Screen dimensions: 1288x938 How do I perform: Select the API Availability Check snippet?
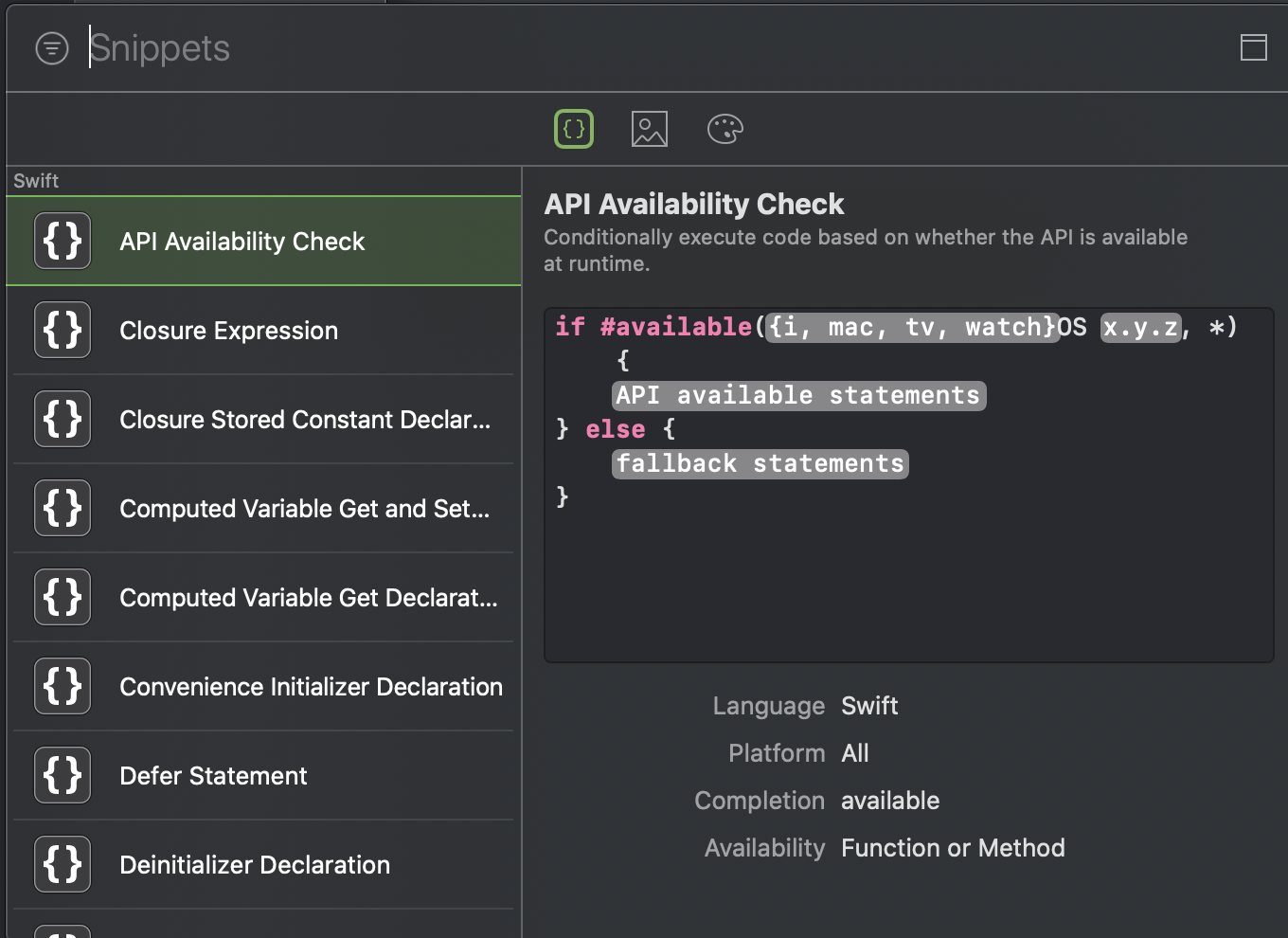click(242, 242)
